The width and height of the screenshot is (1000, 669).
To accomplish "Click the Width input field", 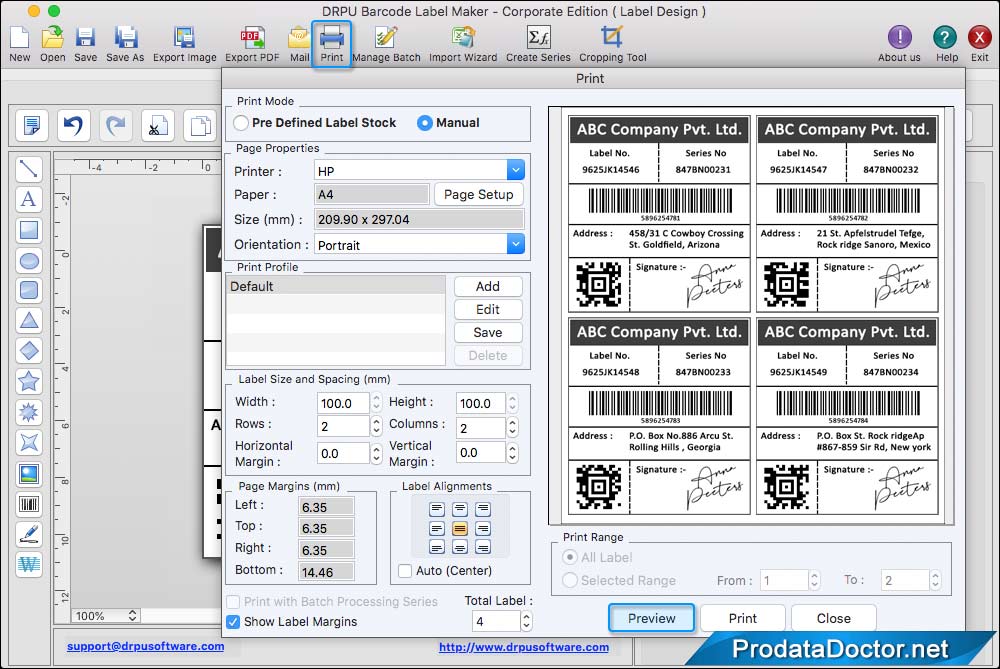I will [x=343, y=403].
